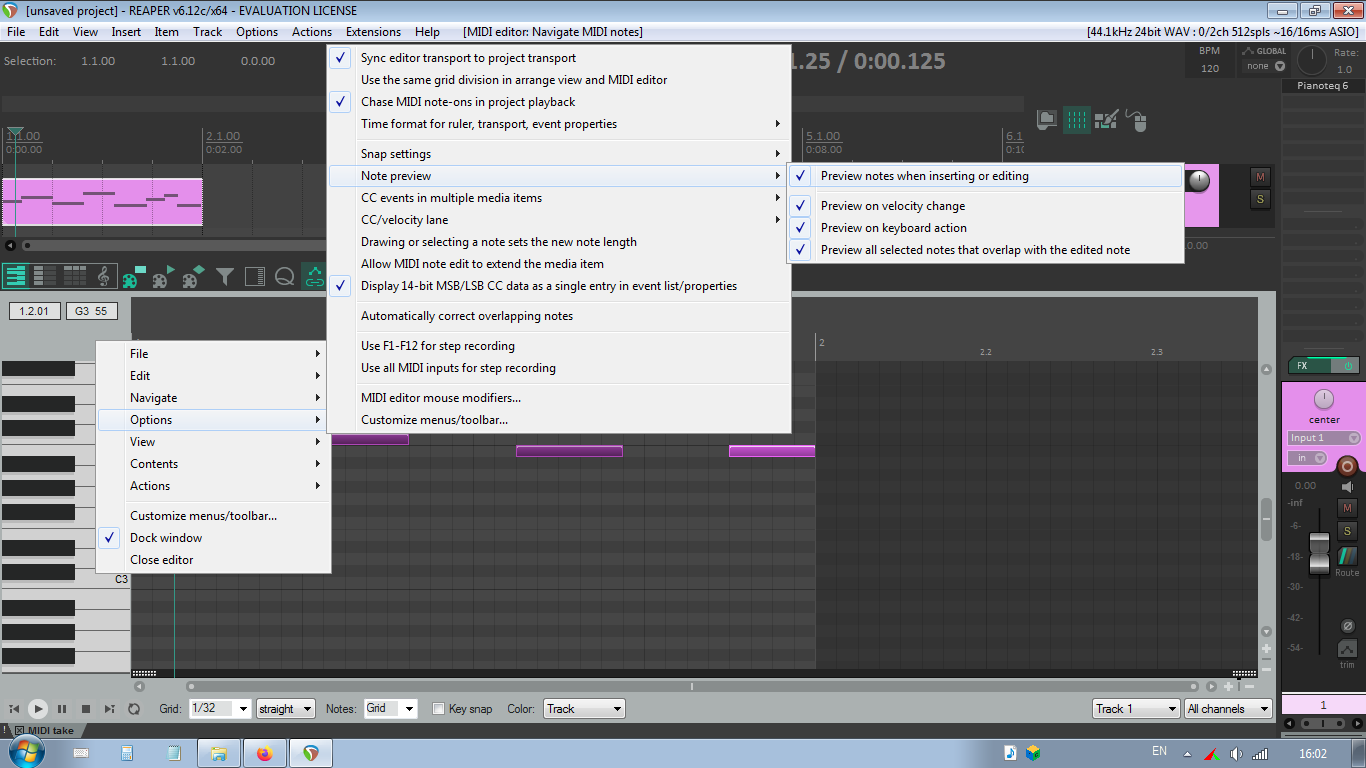Open the Color Track dropdown

pos(584,709)
